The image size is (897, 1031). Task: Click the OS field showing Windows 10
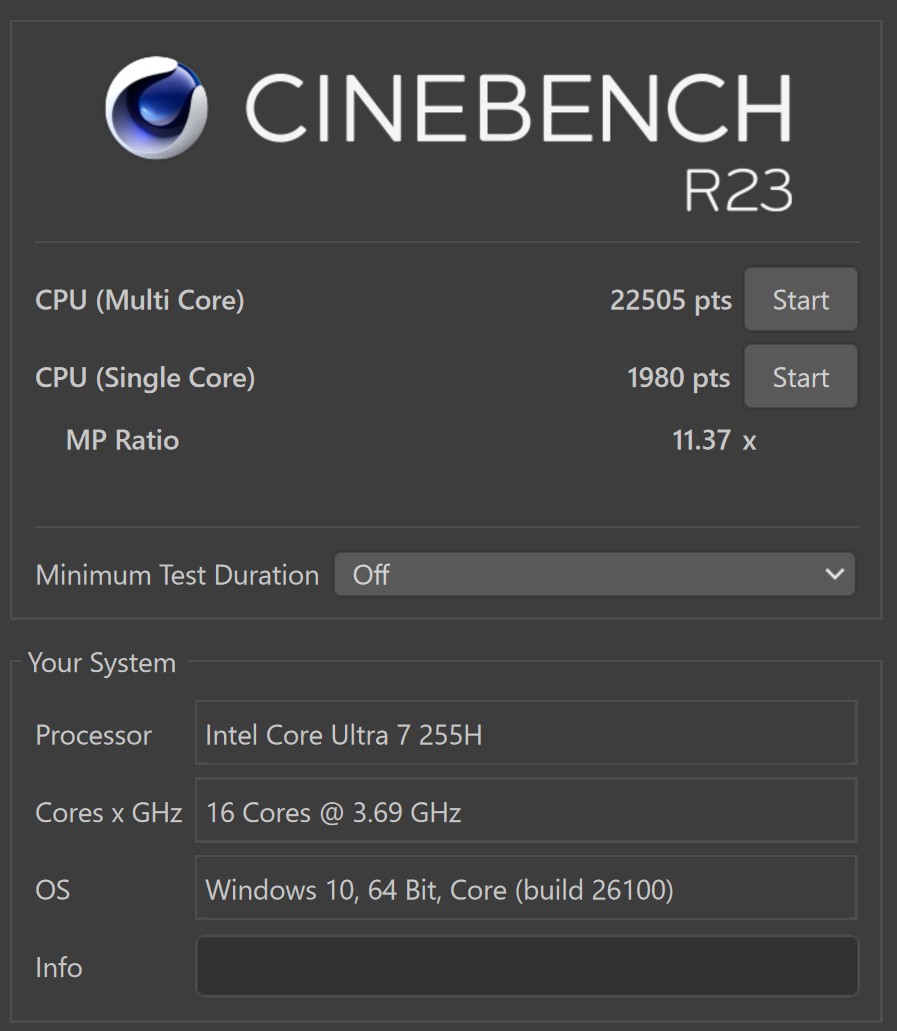click(526, 888)
